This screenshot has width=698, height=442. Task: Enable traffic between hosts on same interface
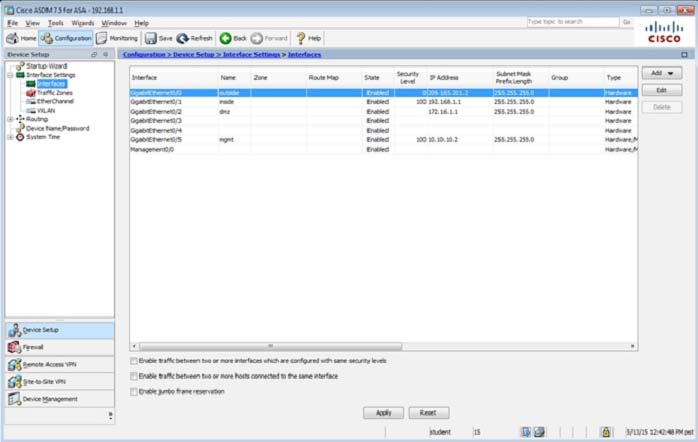[x=134, y=377]
